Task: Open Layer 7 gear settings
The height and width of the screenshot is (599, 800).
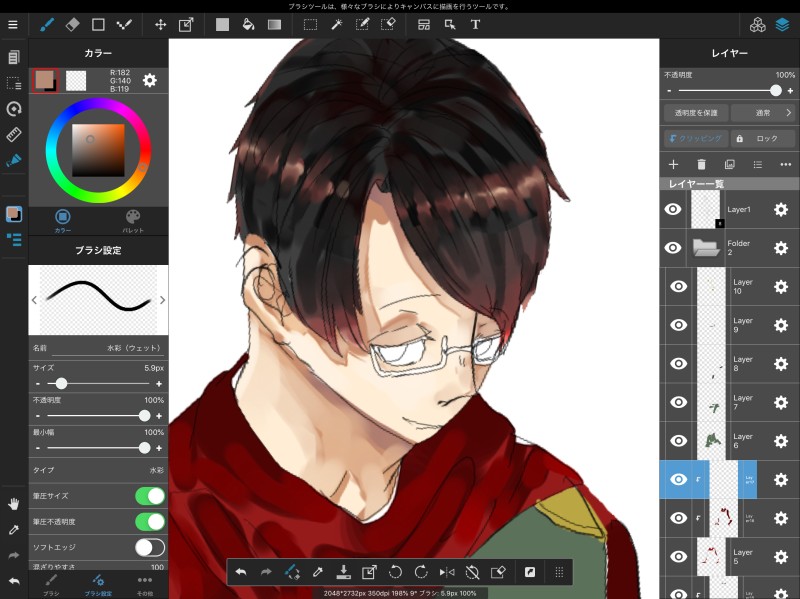Action: pyautogui.click(x=781, y=403)
